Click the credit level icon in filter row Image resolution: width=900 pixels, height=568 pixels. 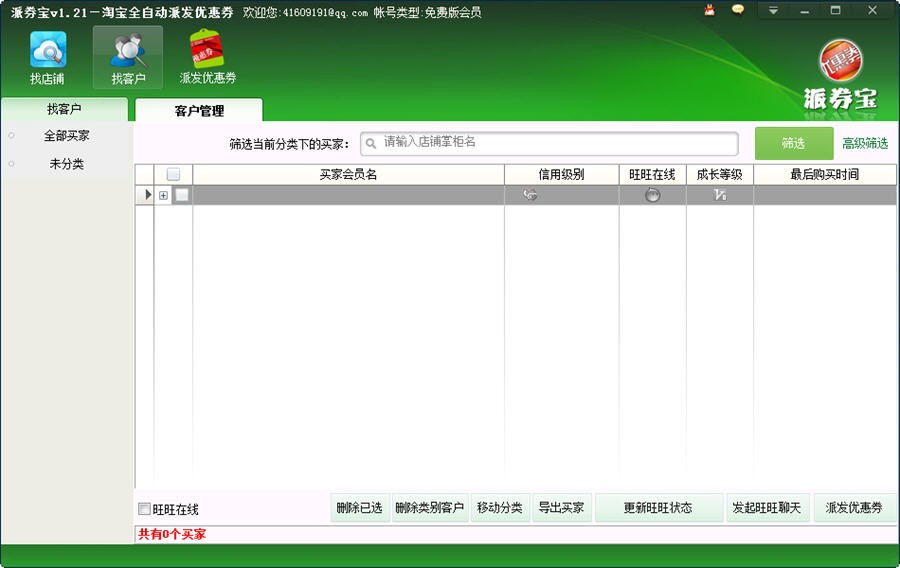[x=530, y=195]
